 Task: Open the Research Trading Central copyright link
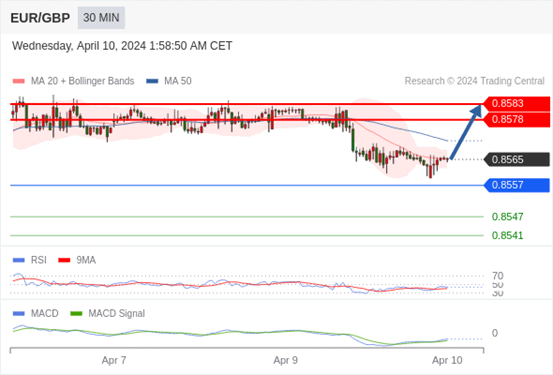(474, 81)
